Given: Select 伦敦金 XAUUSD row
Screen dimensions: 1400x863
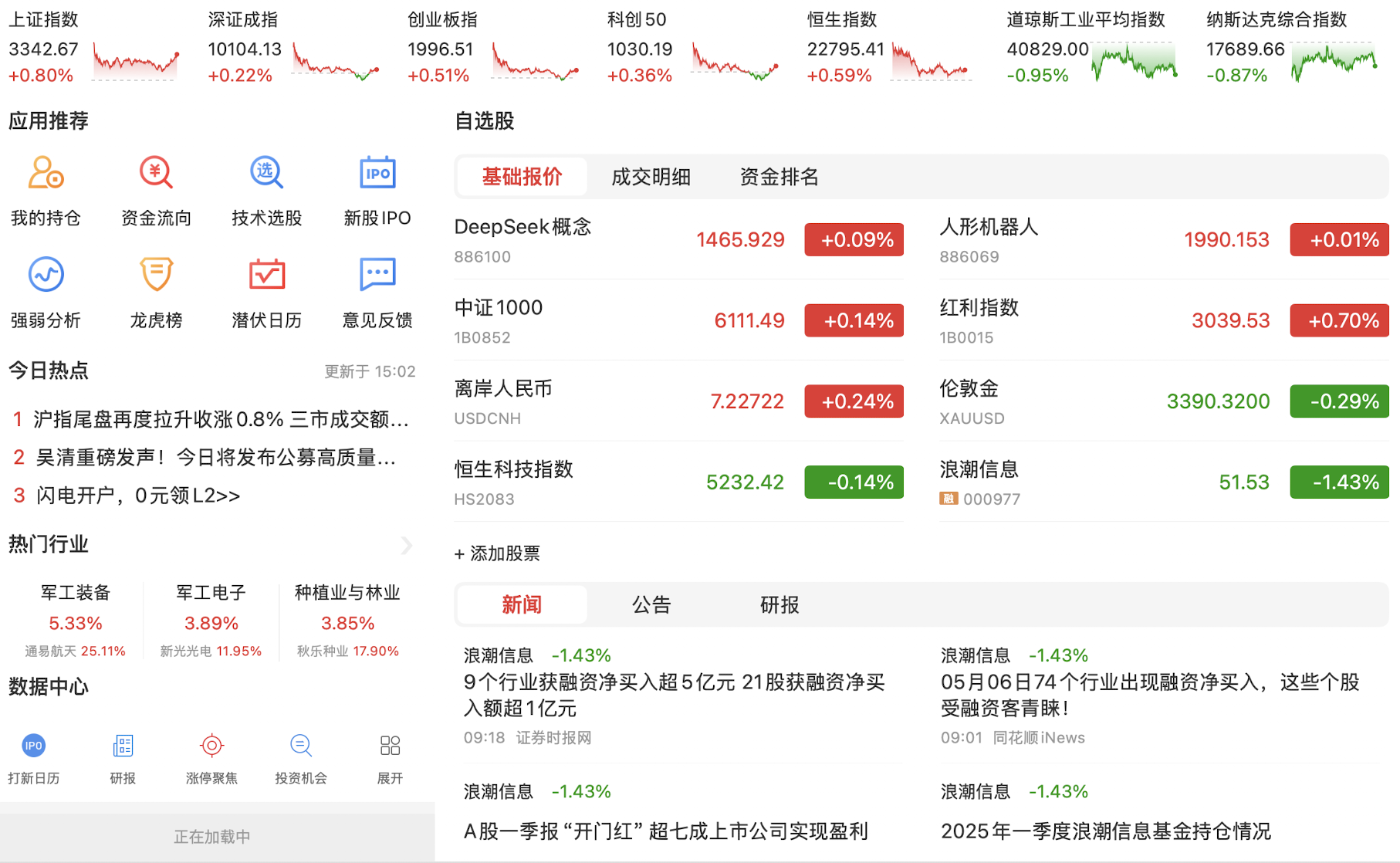Looking at the screenshot, I should pos(1164,401).
